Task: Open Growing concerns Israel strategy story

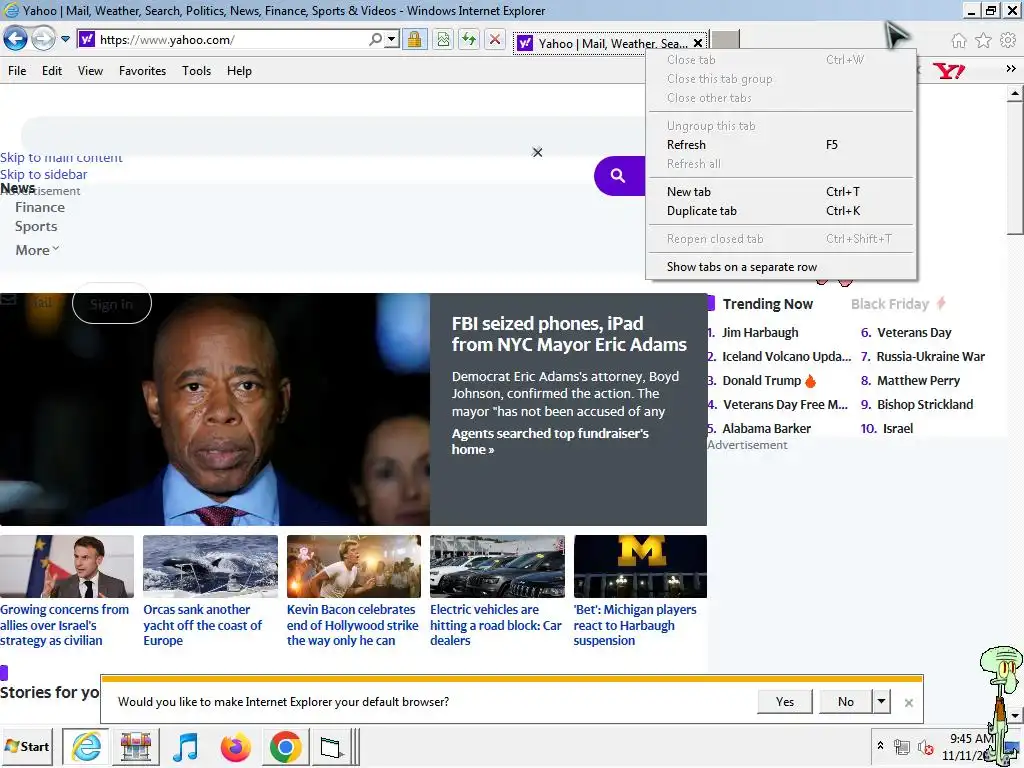Action: tap(65, 625)
